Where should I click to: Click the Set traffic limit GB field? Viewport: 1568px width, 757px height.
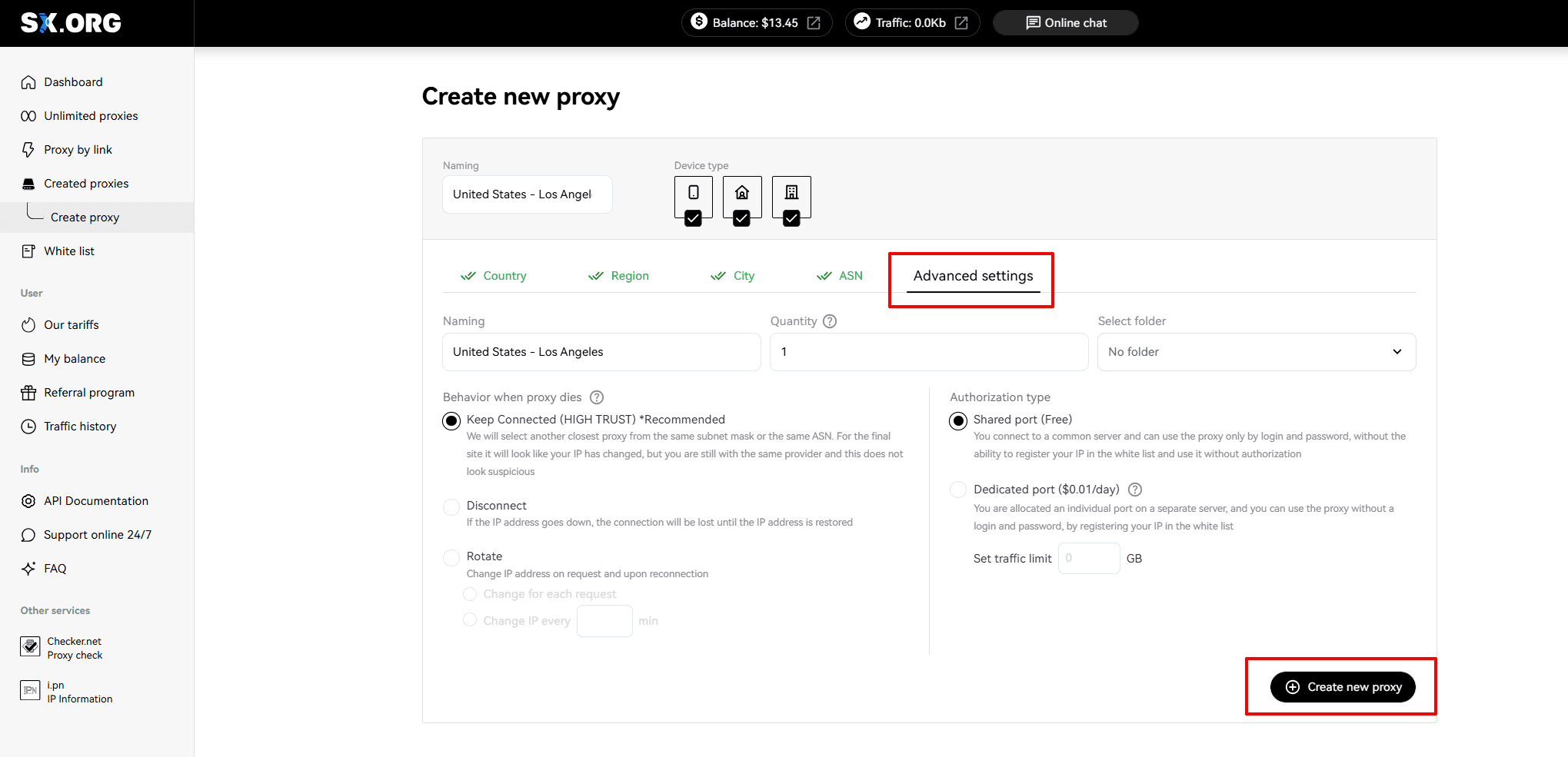tap(1089, 559)
